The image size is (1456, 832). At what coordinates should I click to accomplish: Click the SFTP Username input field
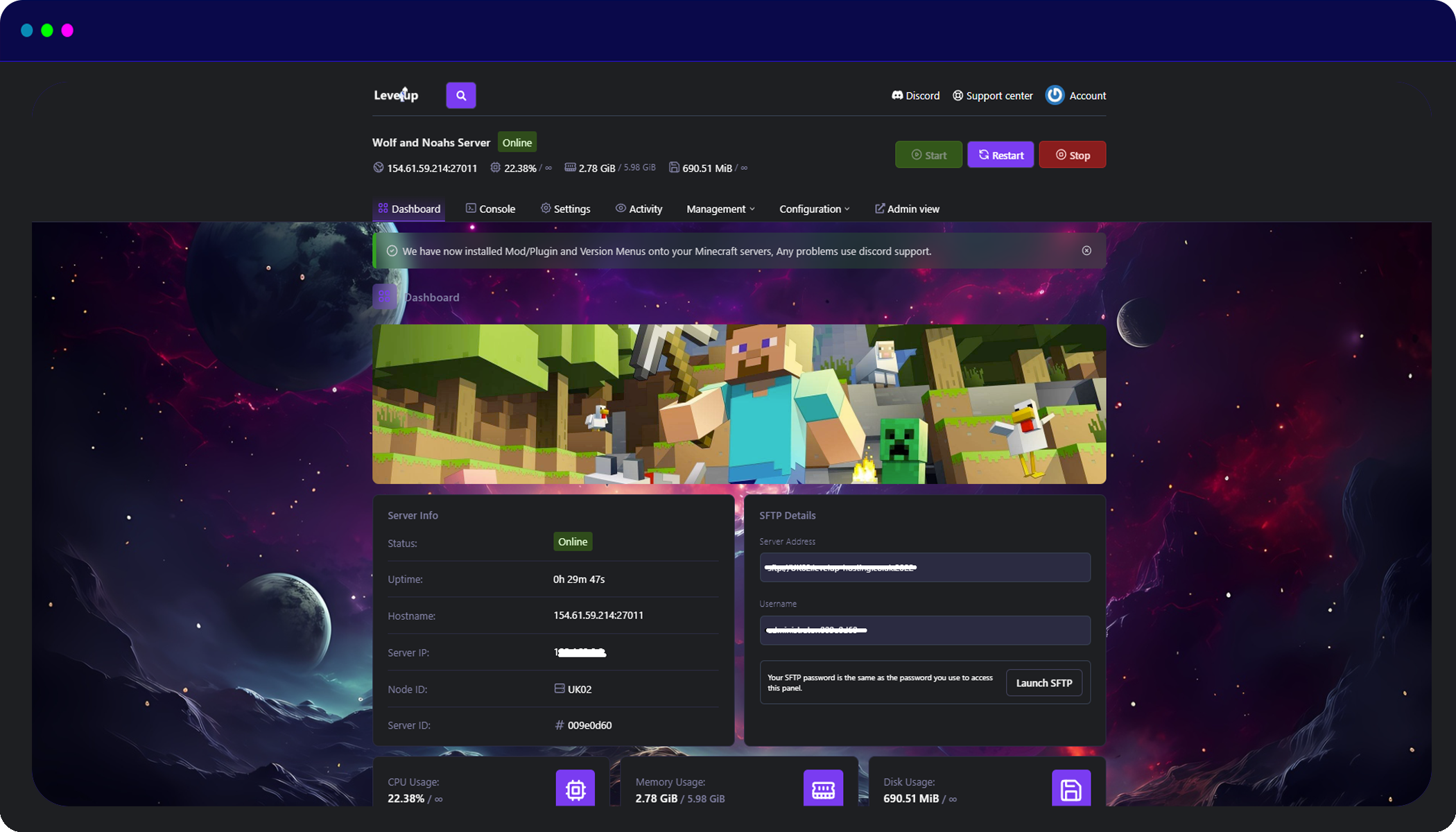click(x=924, y=630)
